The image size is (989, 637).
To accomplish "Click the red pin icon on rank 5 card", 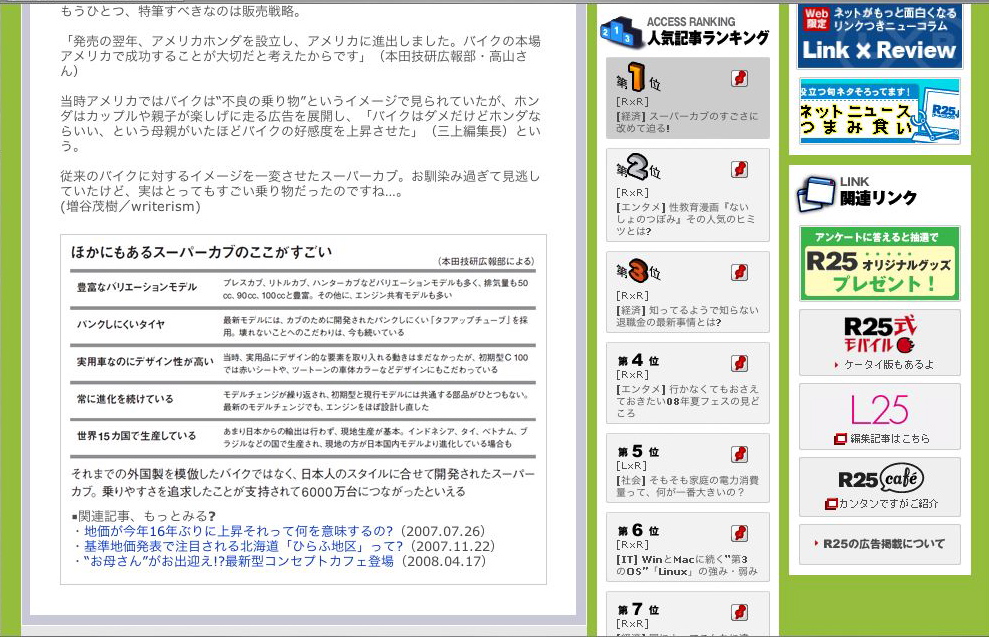I will point(739,454).
